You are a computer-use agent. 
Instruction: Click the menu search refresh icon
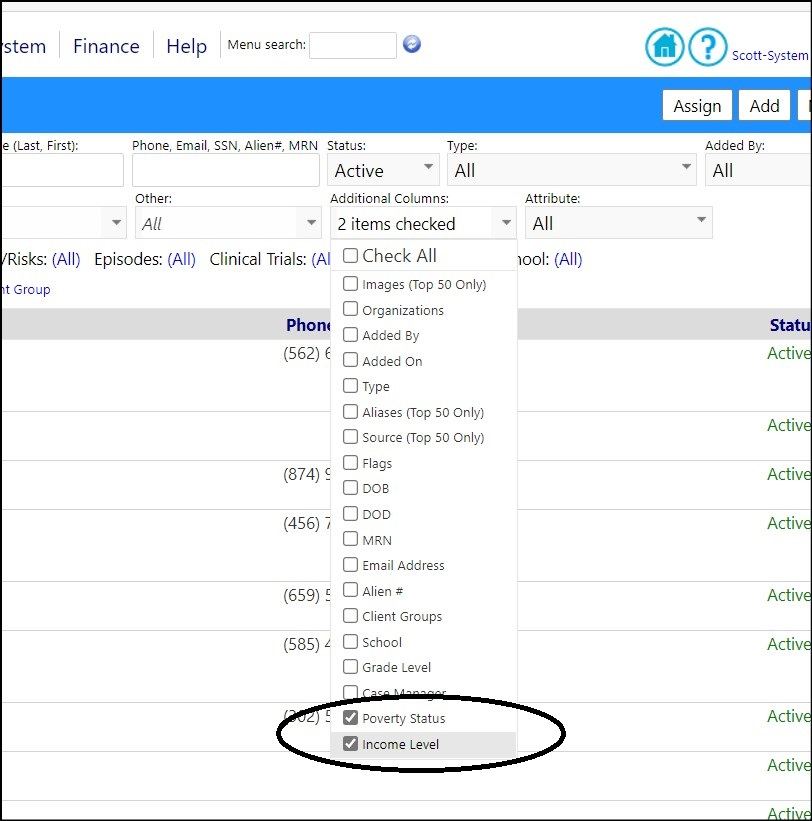(x=412, y=44)
